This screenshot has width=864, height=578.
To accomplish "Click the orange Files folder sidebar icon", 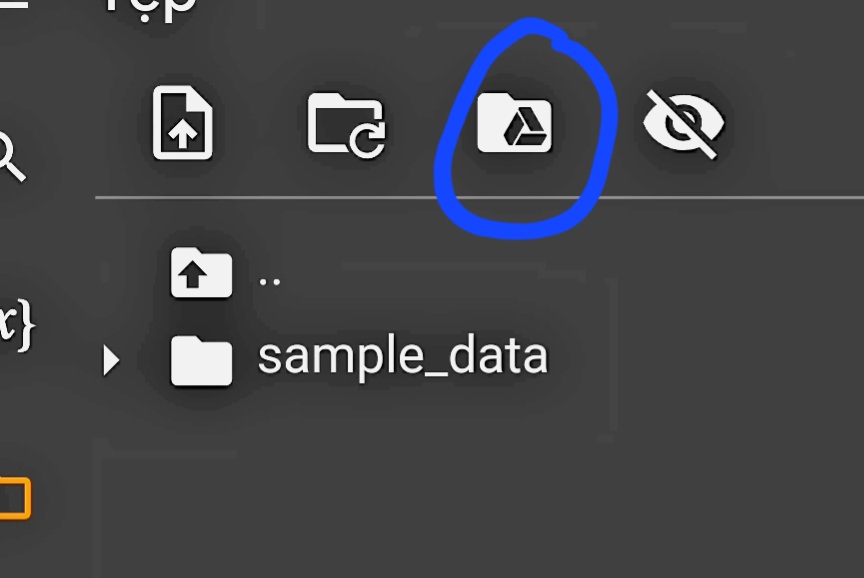I will pos(15,499).
